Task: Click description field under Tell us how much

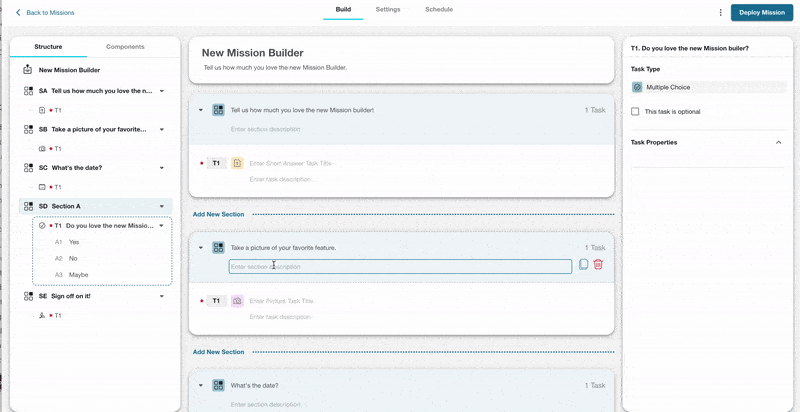Action: pos(265,130)
